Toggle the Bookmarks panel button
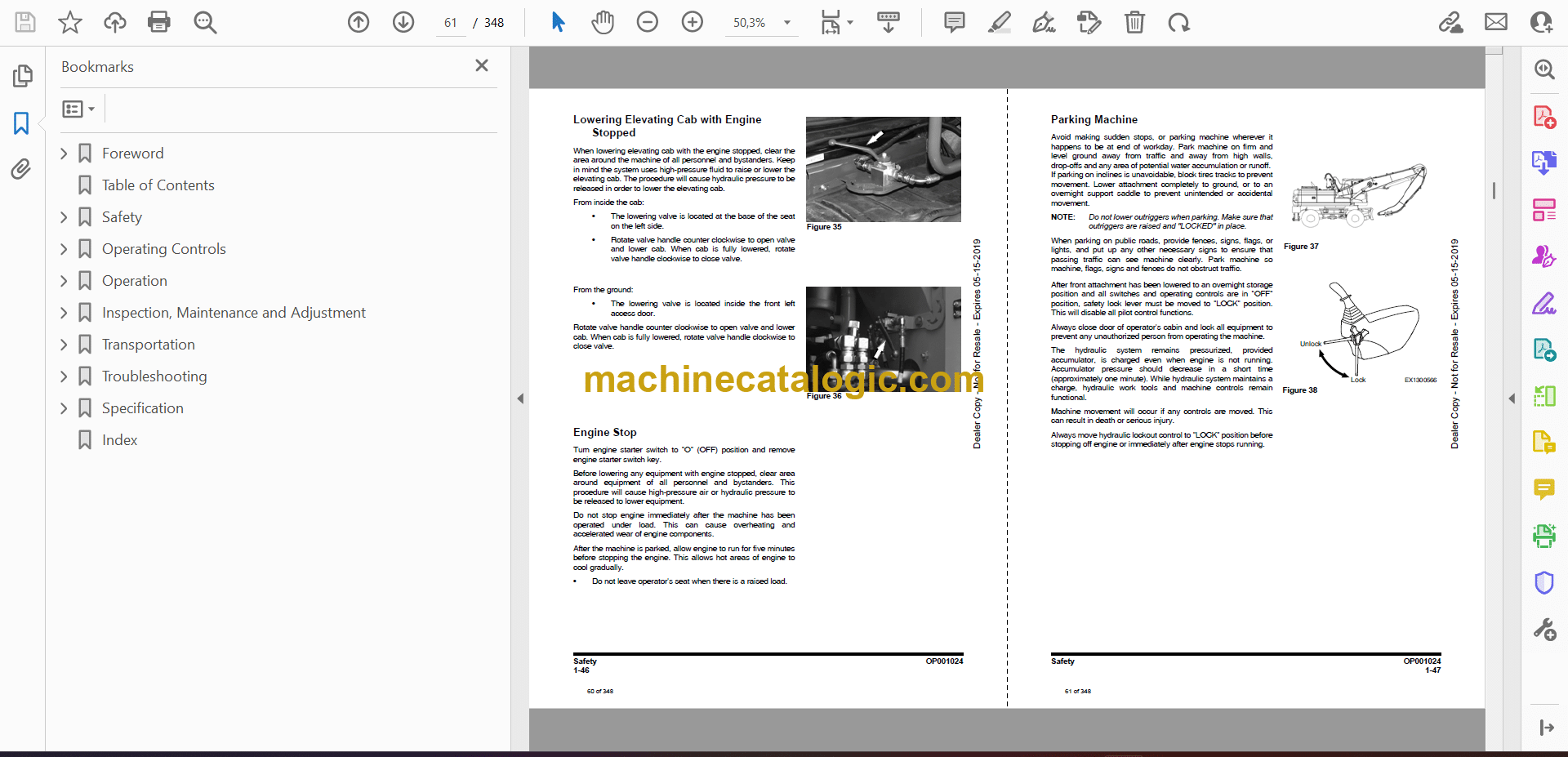This screenshot has height=757, width=1568. (x=21, y=123)
